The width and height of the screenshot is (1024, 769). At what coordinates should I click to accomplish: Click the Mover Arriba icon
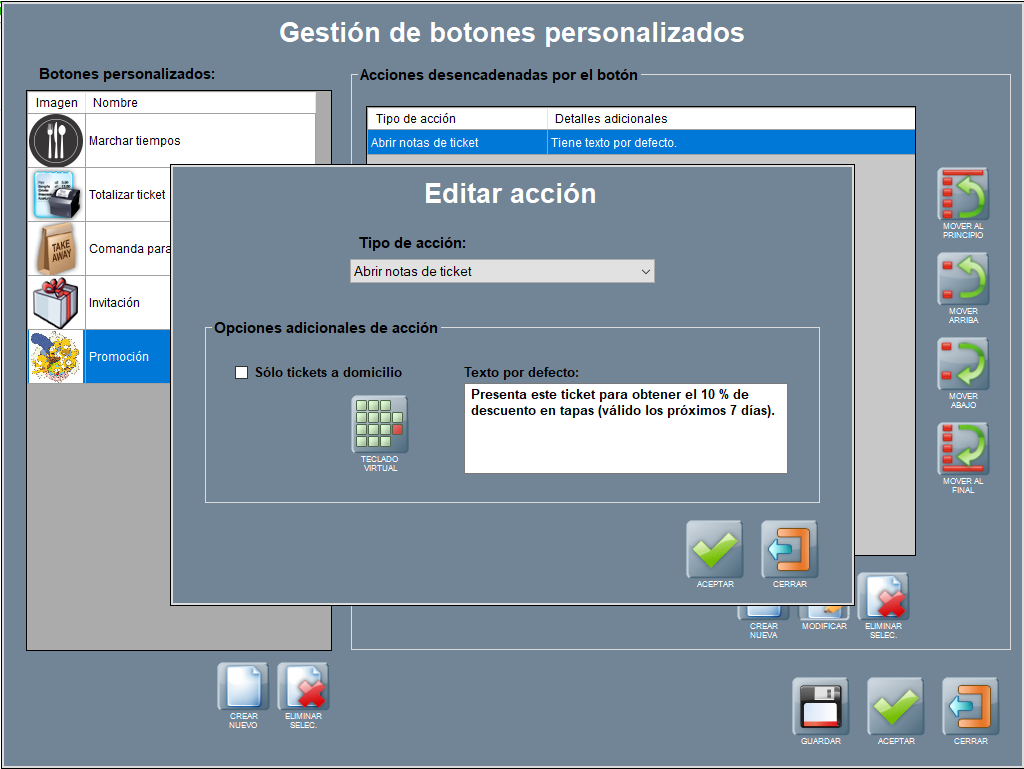[x=962, y=280]
